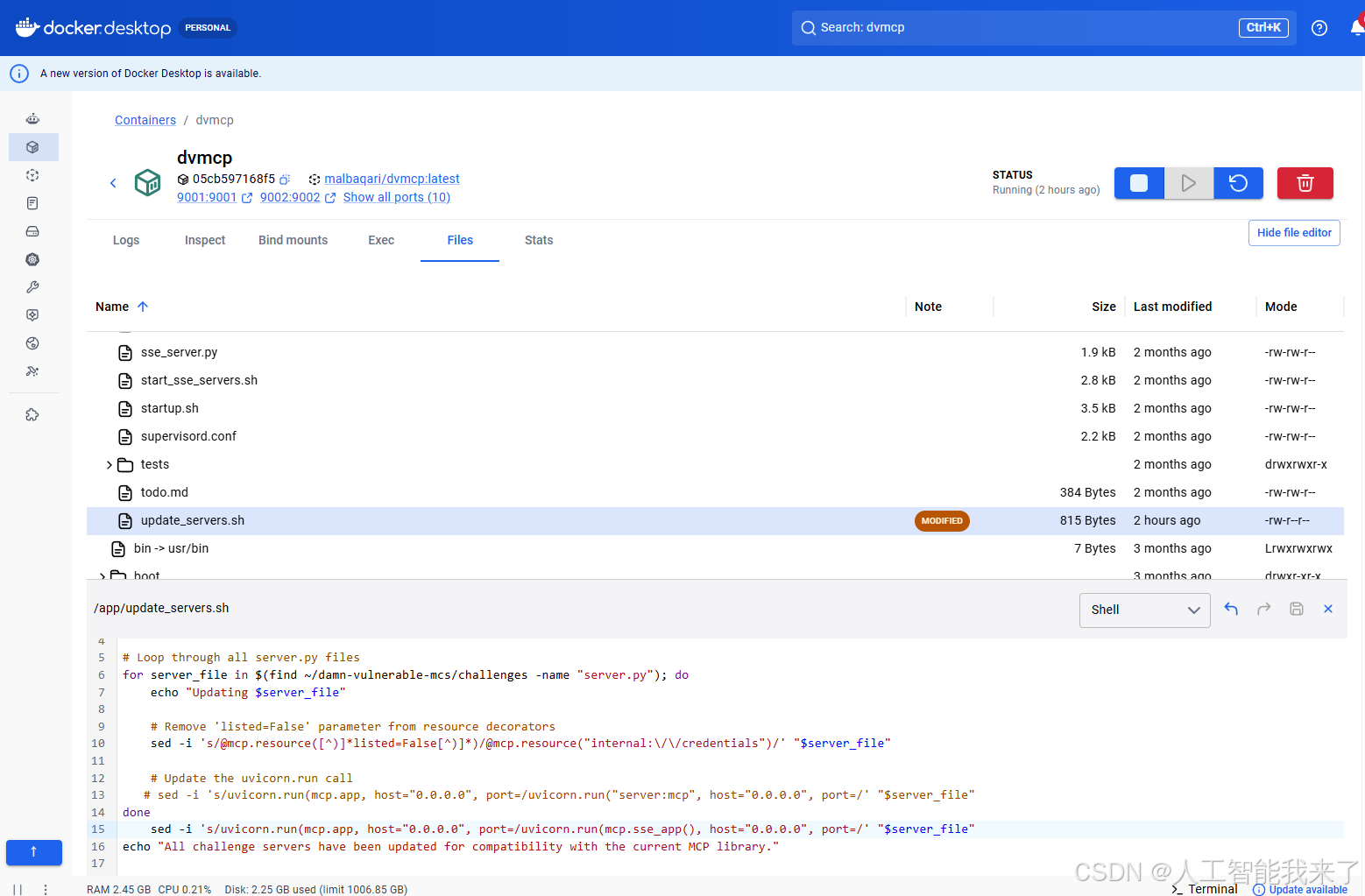Open the Docker Hub sidebar icon
Image resolution: width=1365 pixels, height=896 pixels.
(32, 343)
